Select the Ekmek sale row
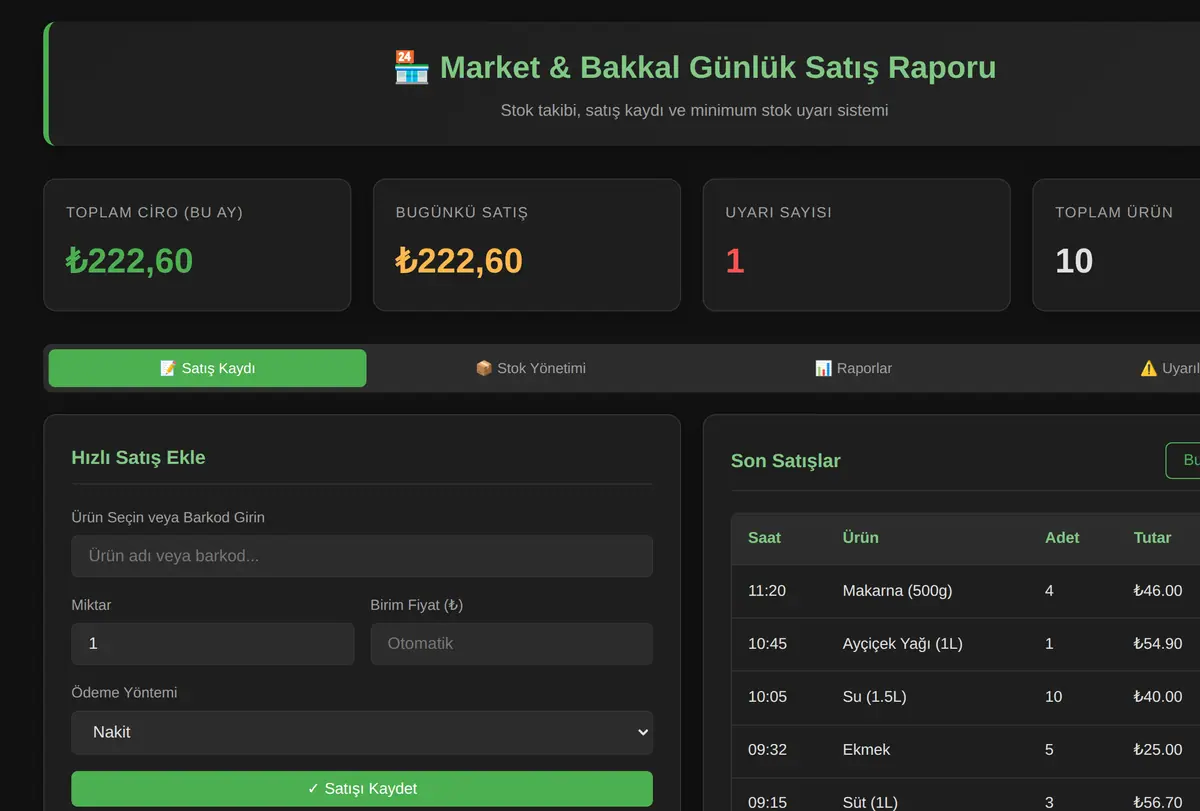This screenshot has width=1200, height=811. [966, 750]
